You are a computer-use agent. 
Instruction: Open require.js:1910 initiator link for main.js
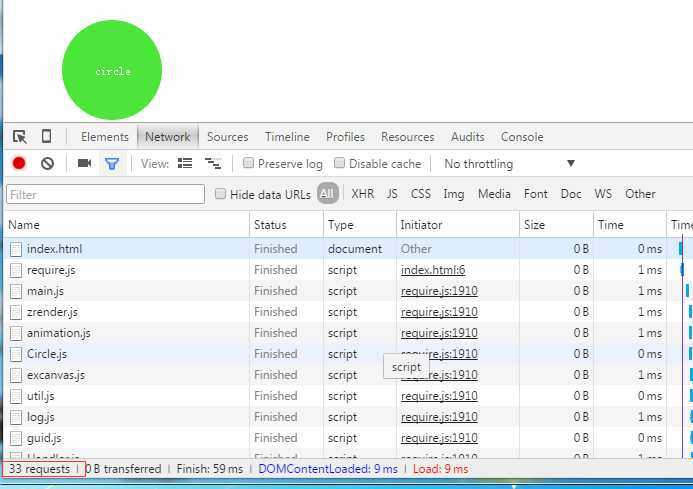[439, 291]
